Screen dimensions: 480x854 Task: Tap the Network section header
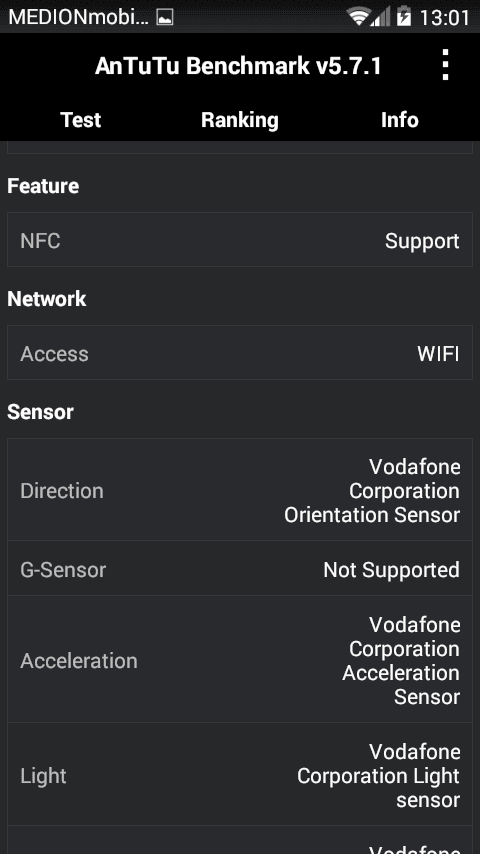tap(47, 299)
